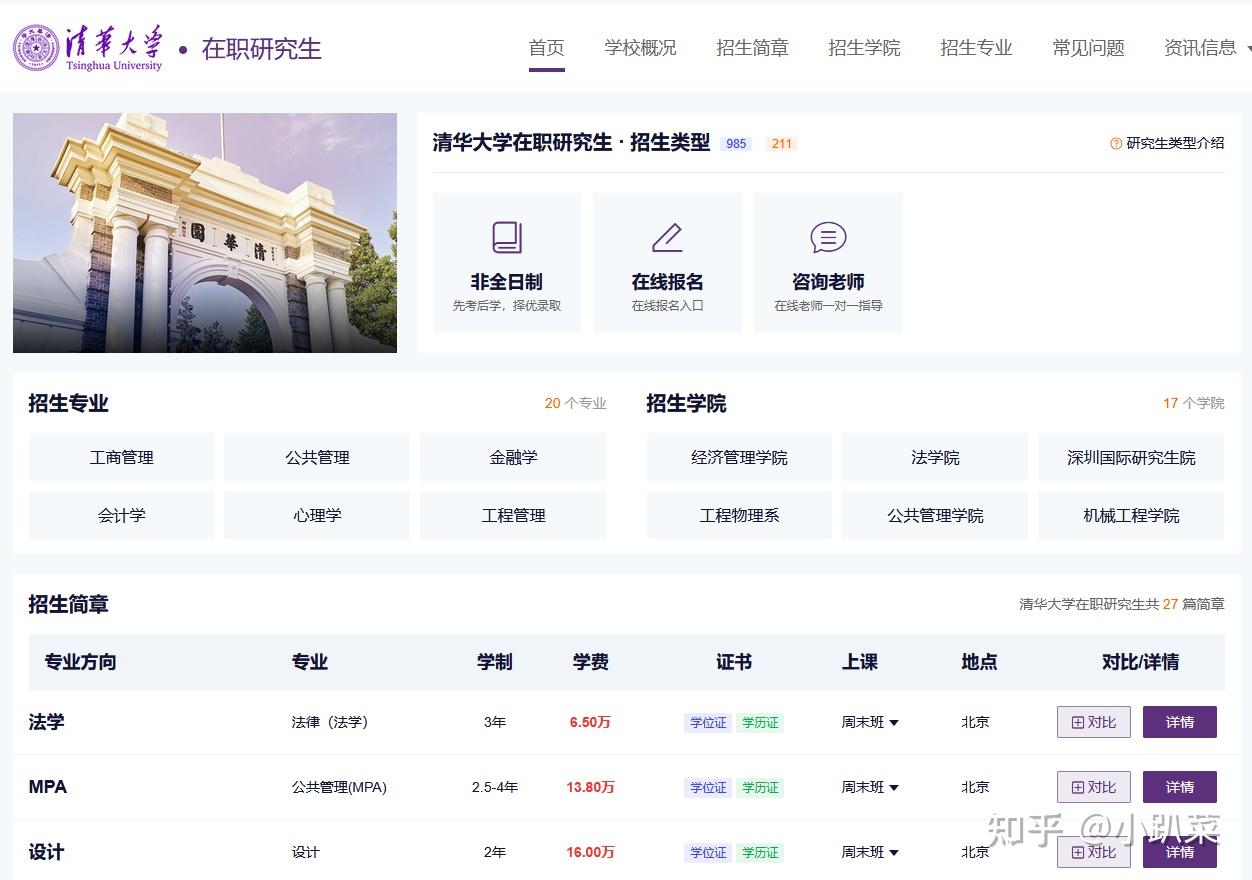View 详情 for 法学 program
Viewport: 1252px width, 880px height.
point(1180,722)
